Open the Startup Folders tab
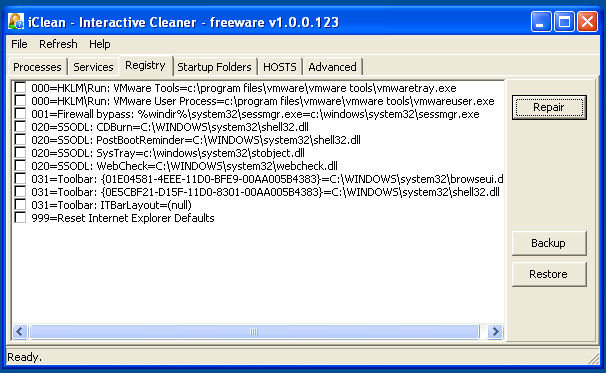The width and height of the screenshot is (606, 373). coord(214,67)
